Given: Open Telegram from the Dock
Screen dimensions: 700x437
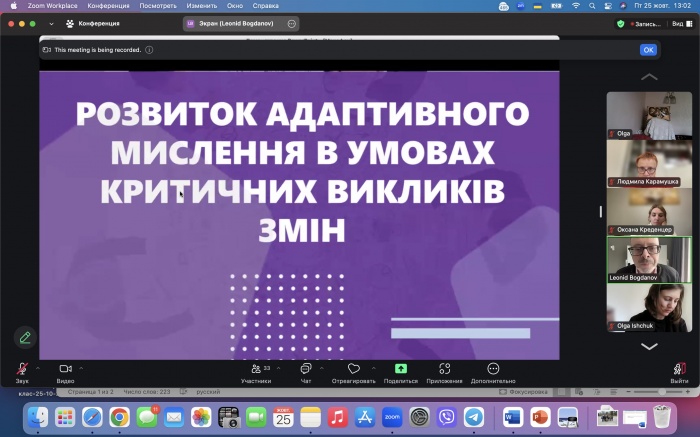Looking at the screenshot, I should click(474, 417).
